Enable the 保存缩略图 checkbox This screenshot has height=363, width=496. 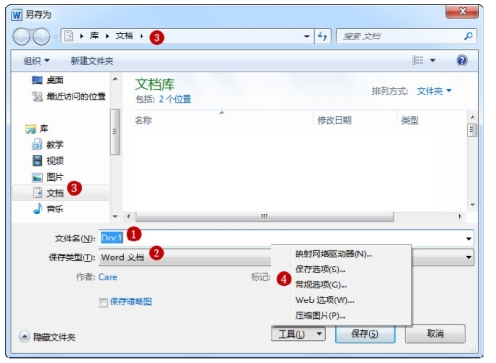pos(103,303)
